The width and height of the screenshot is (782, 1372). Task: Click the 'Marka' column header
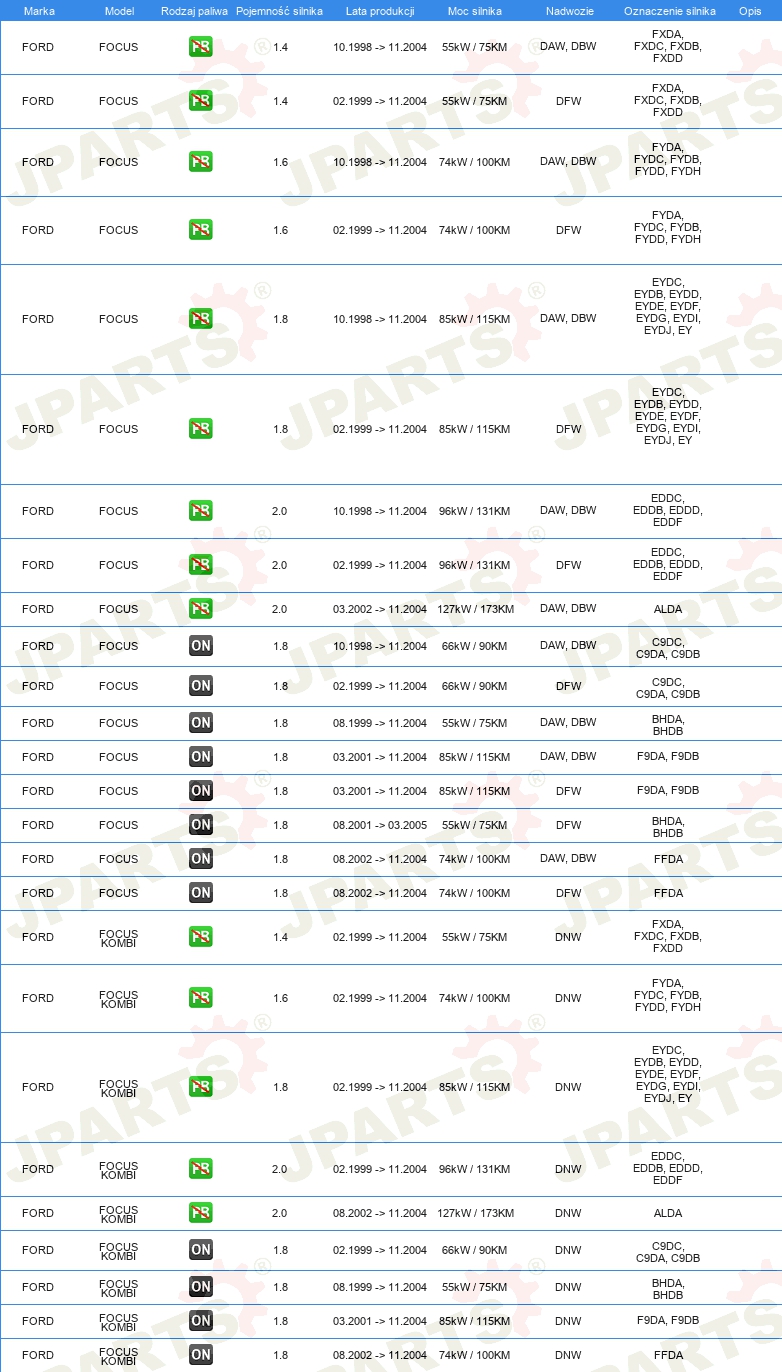pos(39,11)
